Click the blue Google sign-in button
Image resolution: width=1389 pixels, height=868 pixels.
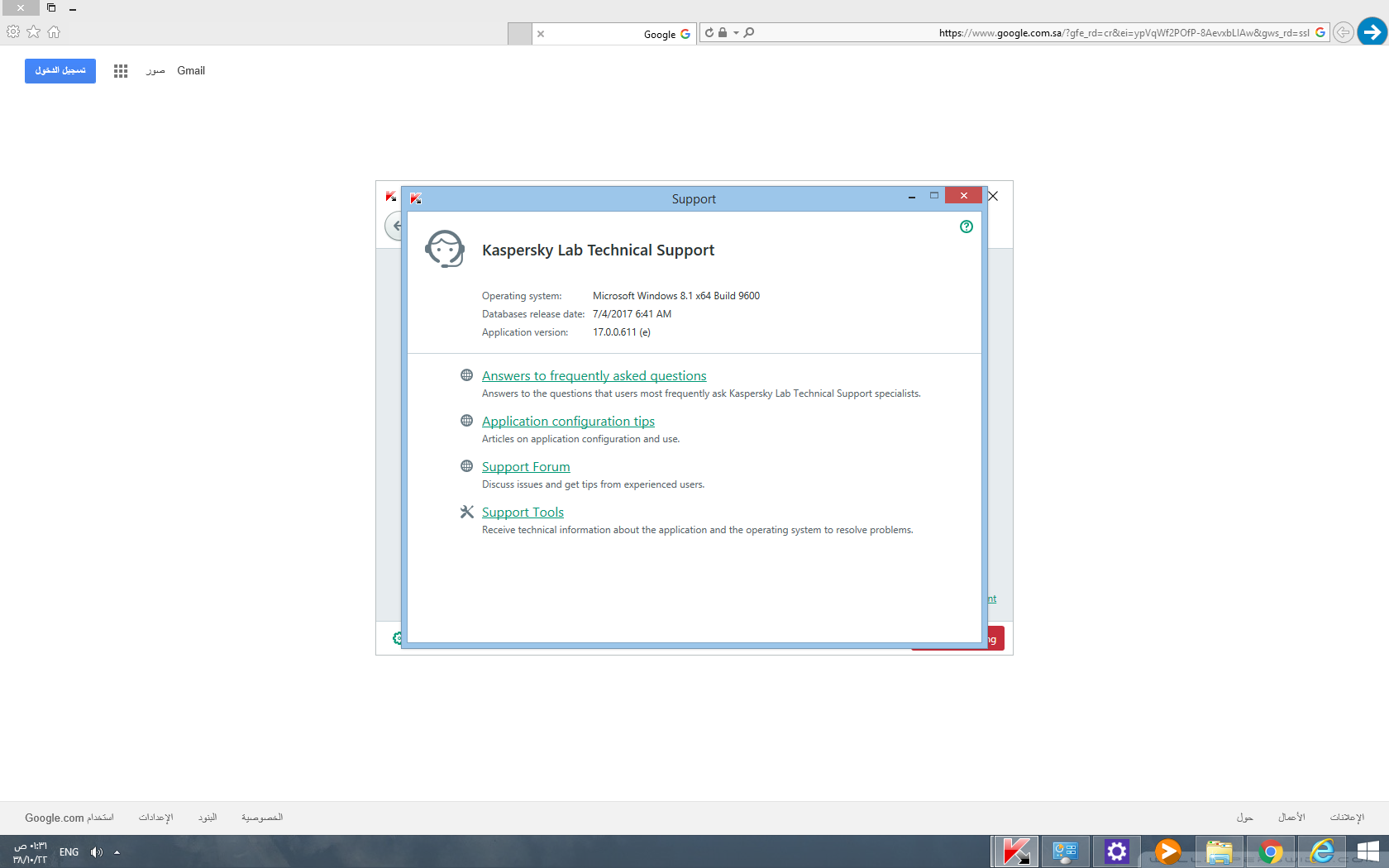[60, 71]
